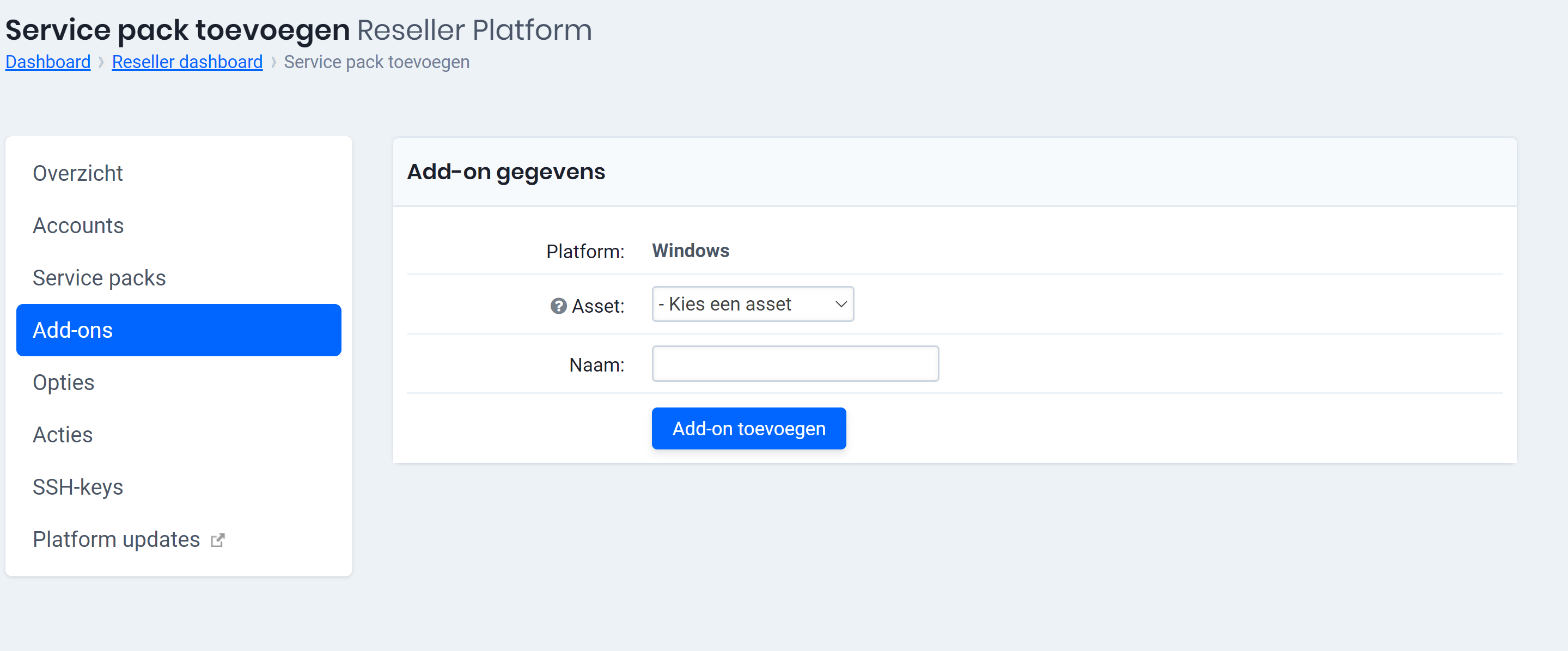Click the Add-on gegevens panel header

tap(506, 172)
